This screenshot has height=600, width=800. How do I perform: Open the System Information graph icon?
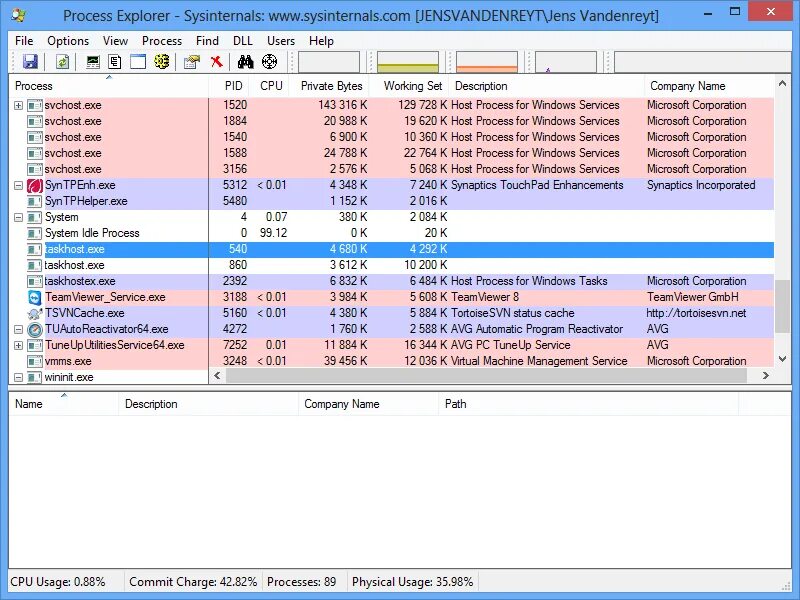(x=93, y=62)
